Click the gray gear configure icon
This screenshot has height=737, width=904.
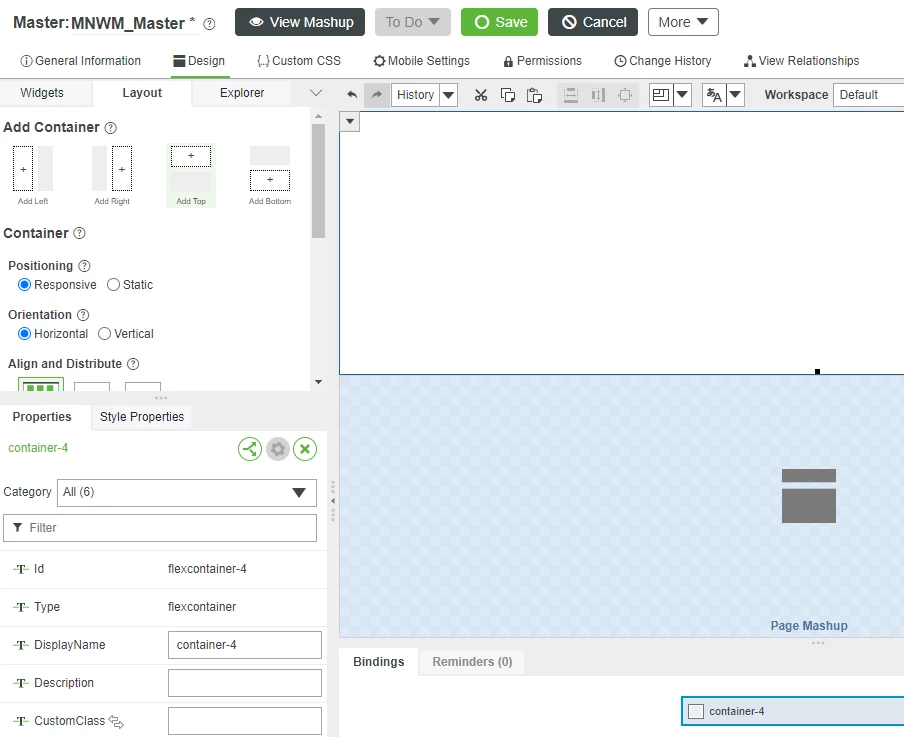coord(278,449)
